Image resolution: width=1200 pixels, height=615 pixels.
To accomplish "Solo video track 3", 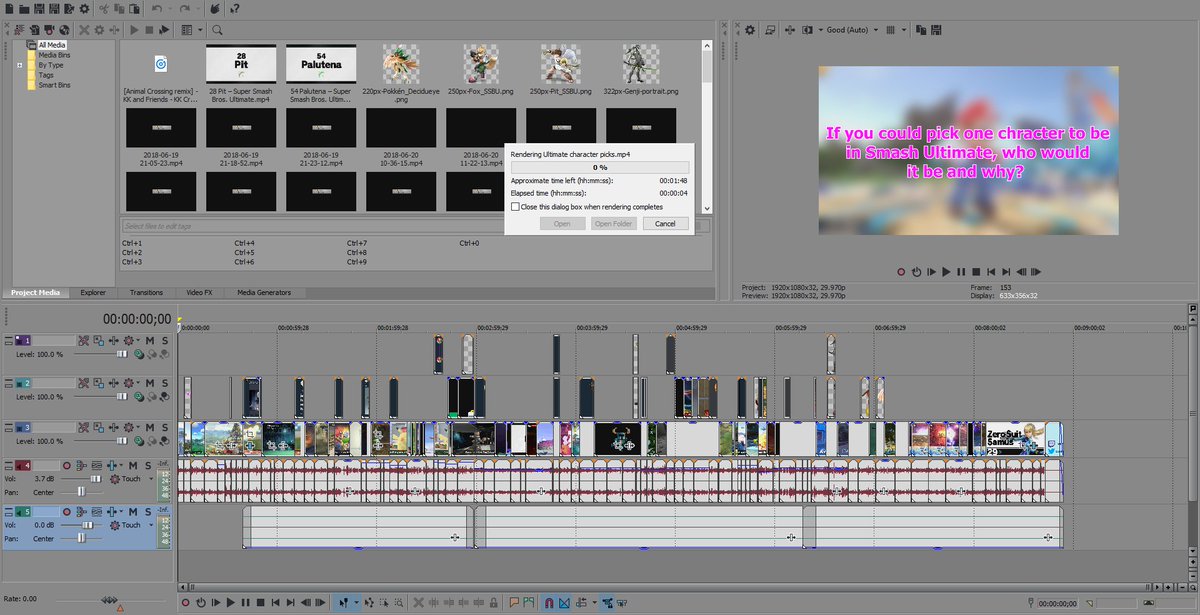I will pos(165,427).
